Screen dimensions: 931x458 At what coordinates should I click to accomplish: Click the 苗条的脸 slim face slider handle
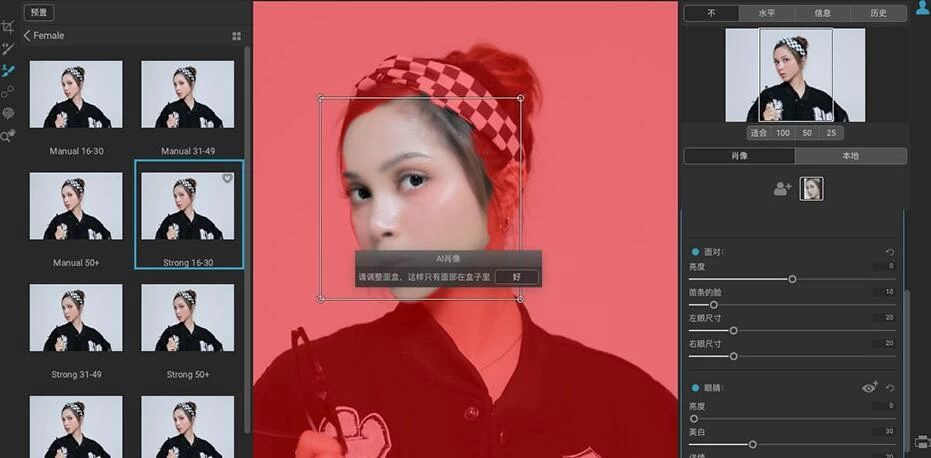point(714,304)
